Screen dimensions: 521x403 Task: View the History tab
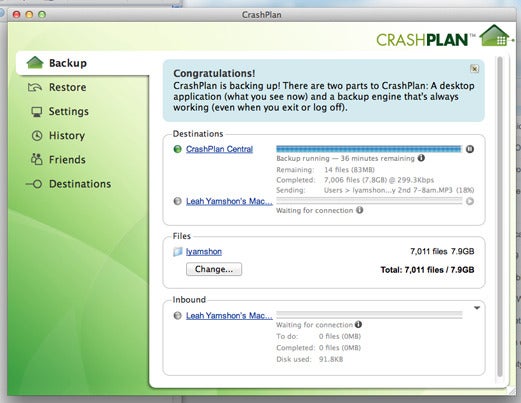[x=67, y=136]
